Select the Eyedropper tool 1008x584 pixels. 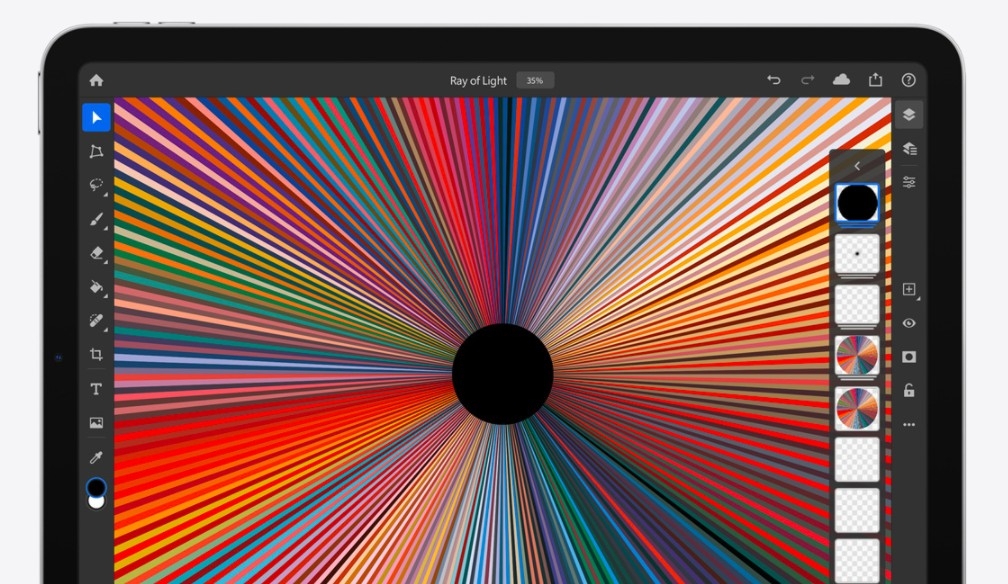[96, 457]
